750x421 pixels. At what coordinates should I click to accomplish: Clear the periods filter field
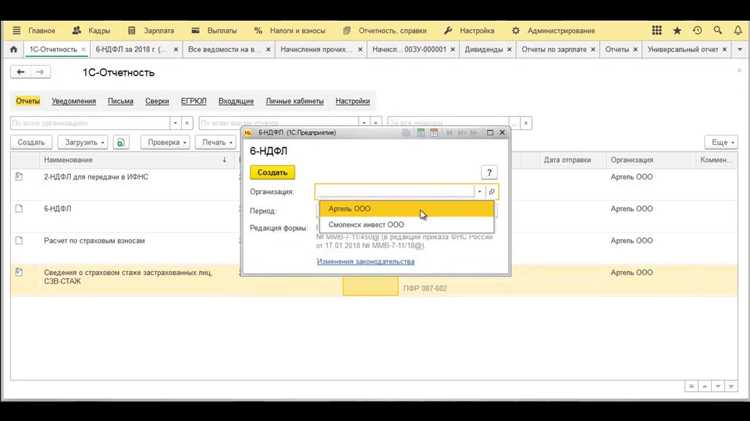point(526,123)
